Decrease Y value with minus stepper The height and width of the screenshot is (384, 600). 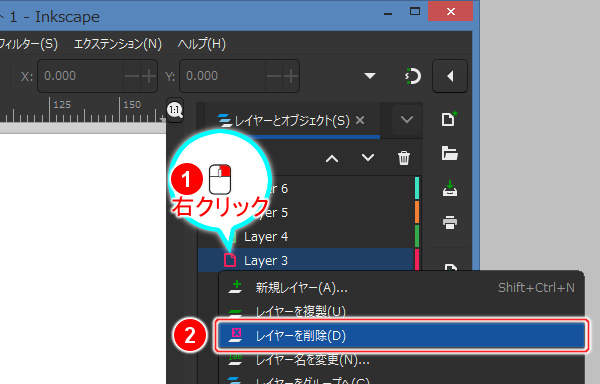pos(274,76)
